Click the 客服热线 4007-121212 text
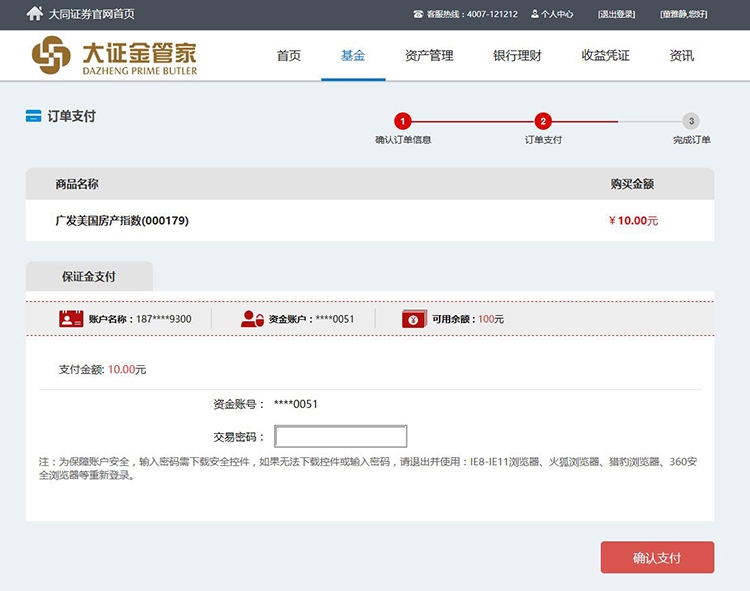This screenshot has width=750, height=591. [x=472, y=14]
